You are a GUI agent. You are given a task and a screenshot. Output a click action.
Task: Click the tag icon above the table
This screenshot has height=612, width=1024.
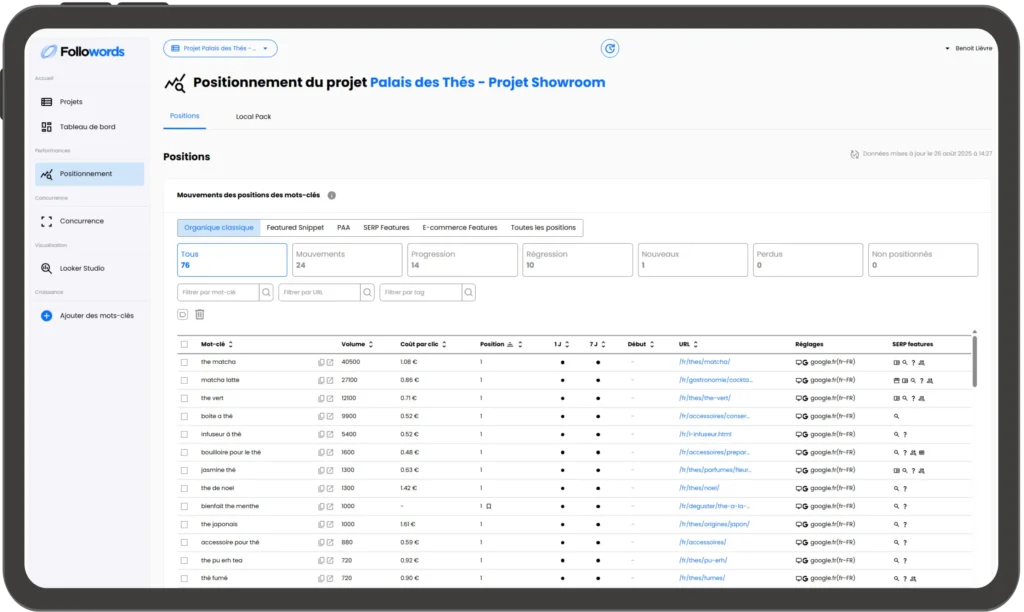point(183,315)
